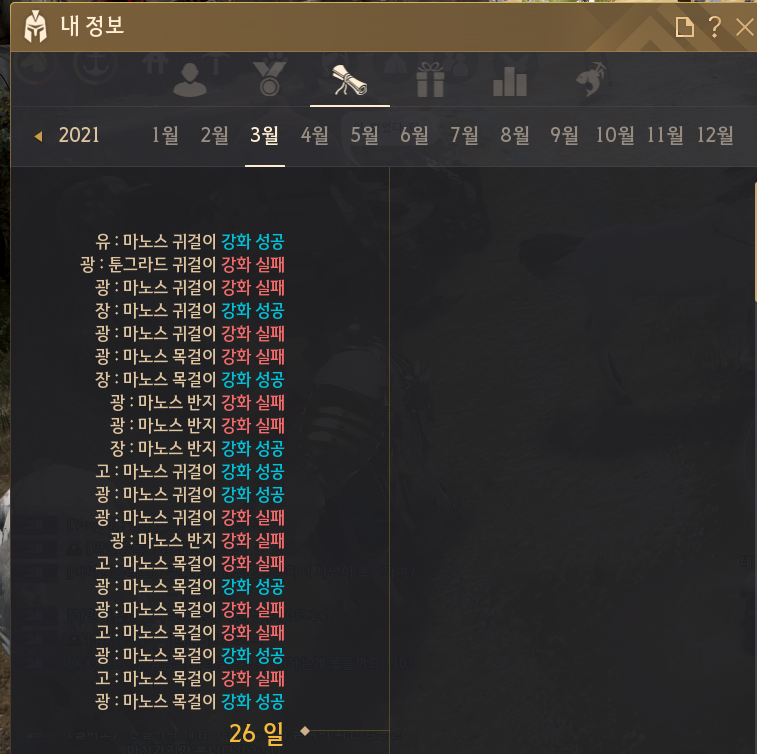
Task: Close the 내 정보 window
Action: coord(744,27)
